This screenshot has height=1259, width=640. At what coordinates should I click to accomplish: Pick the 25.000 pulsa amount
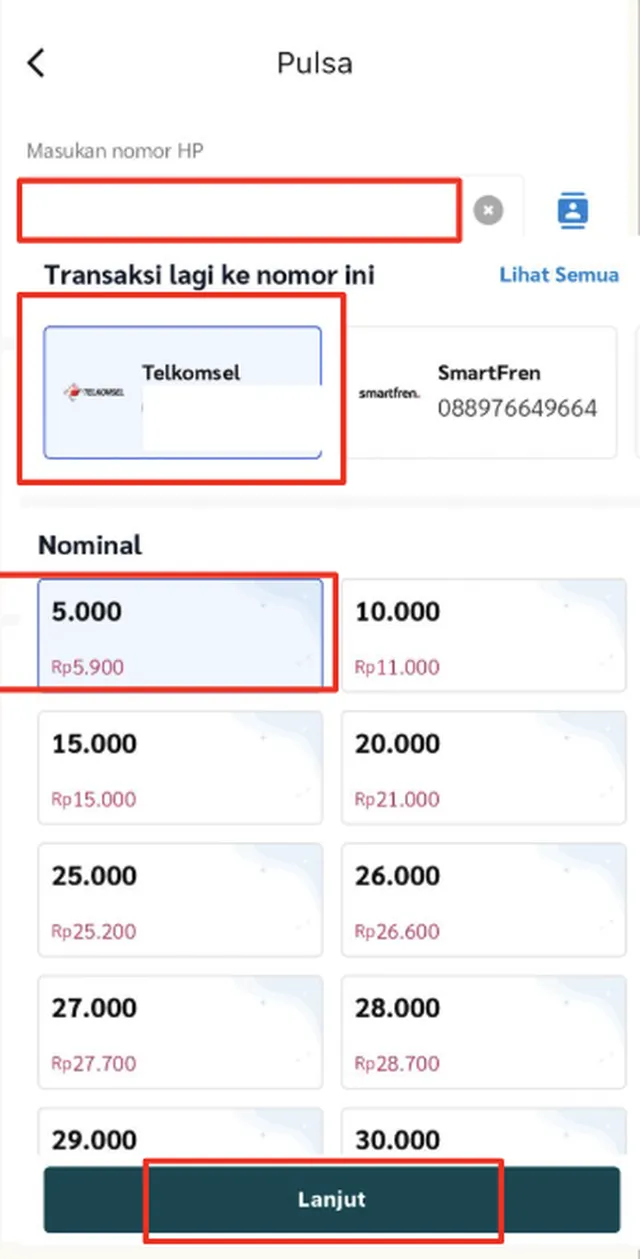[x=181, y=899]
